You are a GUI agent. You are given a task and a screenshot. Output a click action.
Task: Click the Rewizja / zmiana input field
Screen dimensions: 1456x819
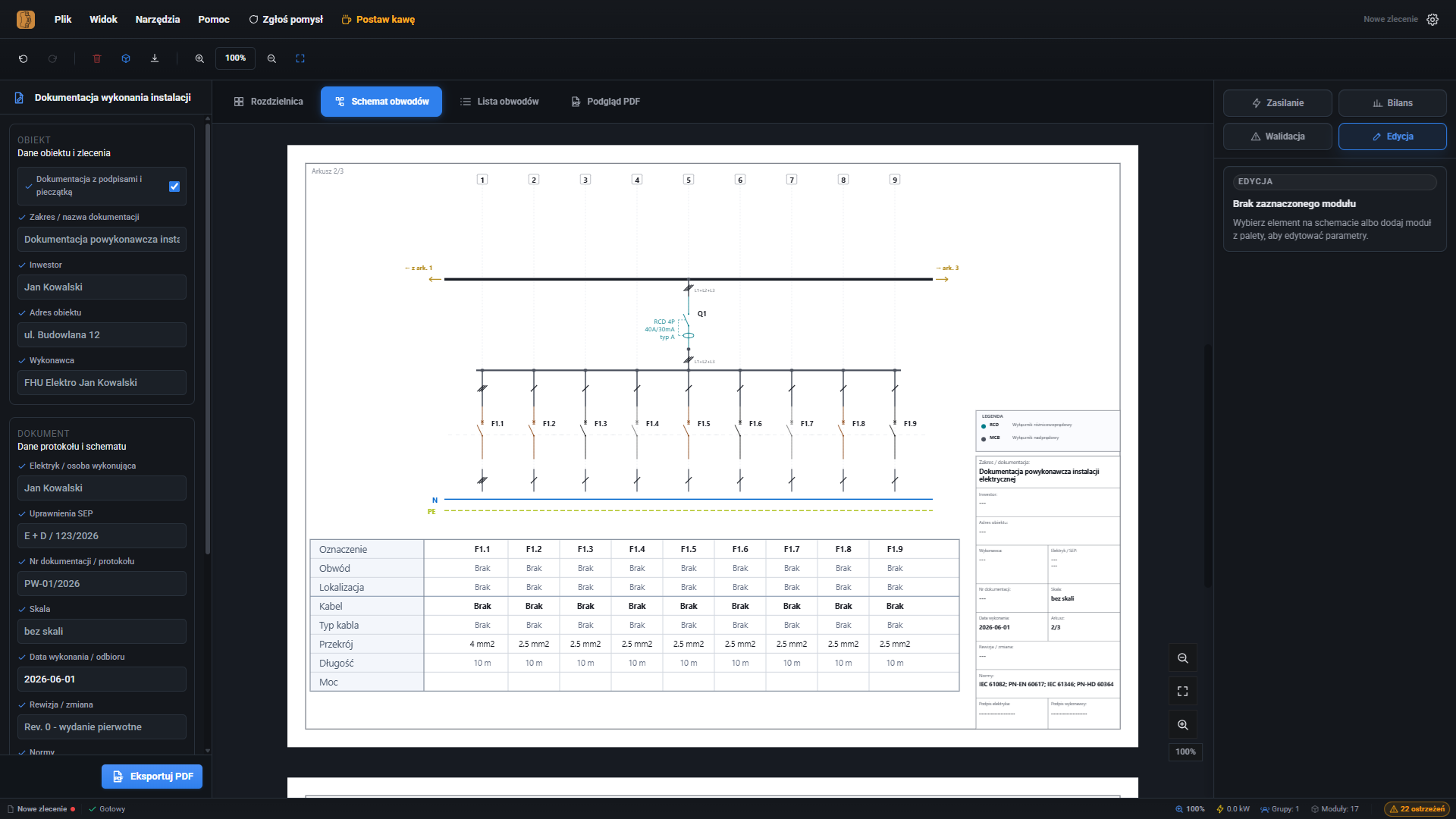[x=102, y=727]
